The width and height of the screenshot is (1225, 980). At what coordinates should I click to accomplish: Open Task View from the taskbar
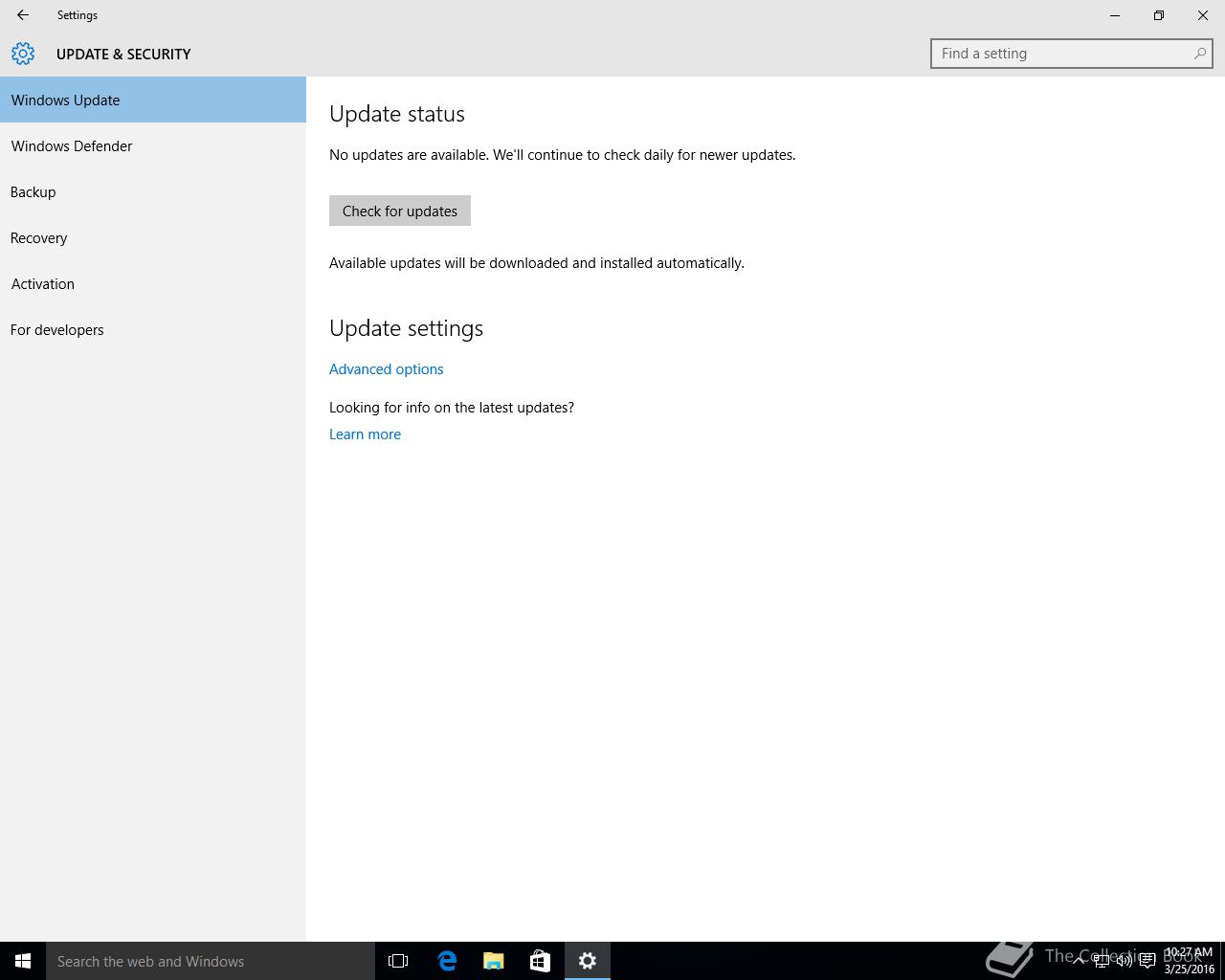[x=398, y=961]
